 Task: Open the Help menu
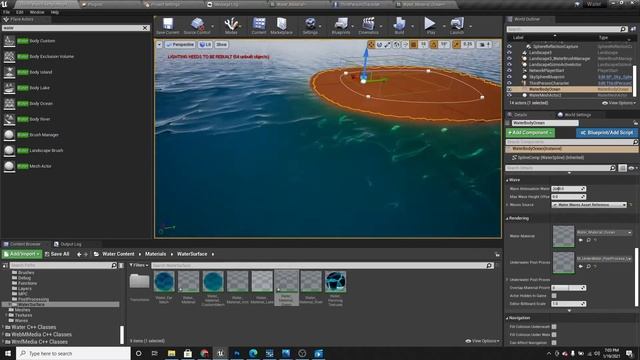coord(55,12)
